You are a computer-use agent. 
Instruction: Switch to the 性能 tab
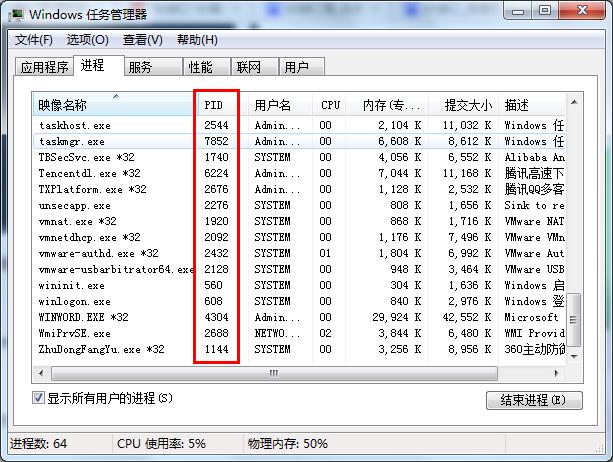coord(207,67)
